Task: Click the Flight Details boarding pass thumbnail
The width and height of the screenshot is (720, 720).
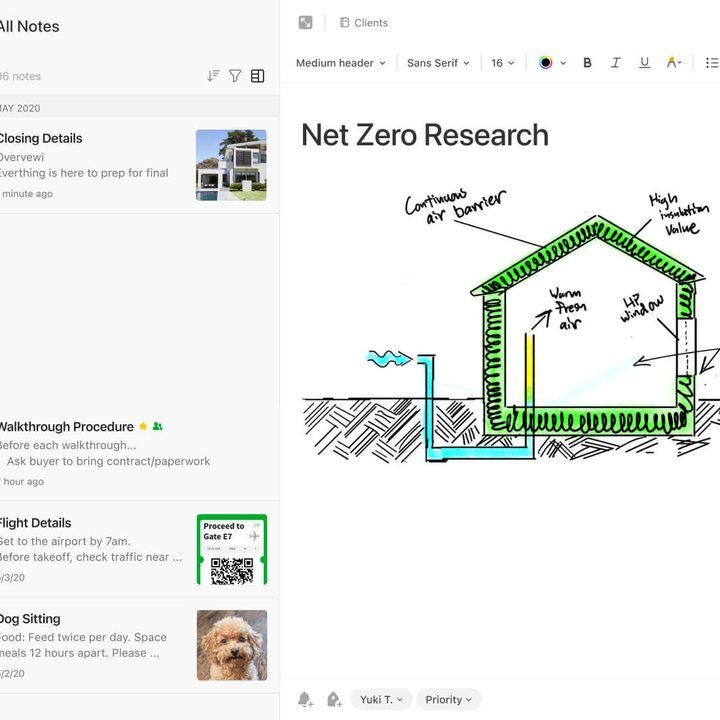Action: pos(232,550)
